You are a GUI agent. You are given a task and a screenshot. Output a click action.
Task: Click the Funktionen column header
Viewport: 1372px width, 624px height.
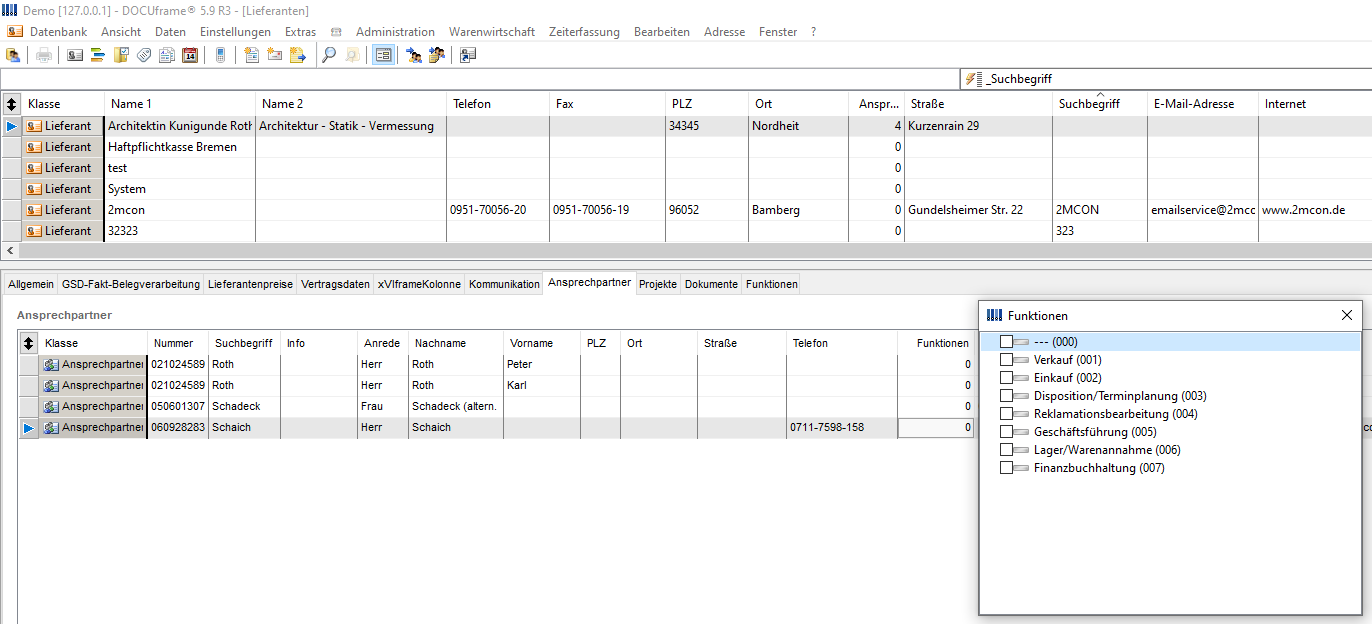click(x=937, y=343)
